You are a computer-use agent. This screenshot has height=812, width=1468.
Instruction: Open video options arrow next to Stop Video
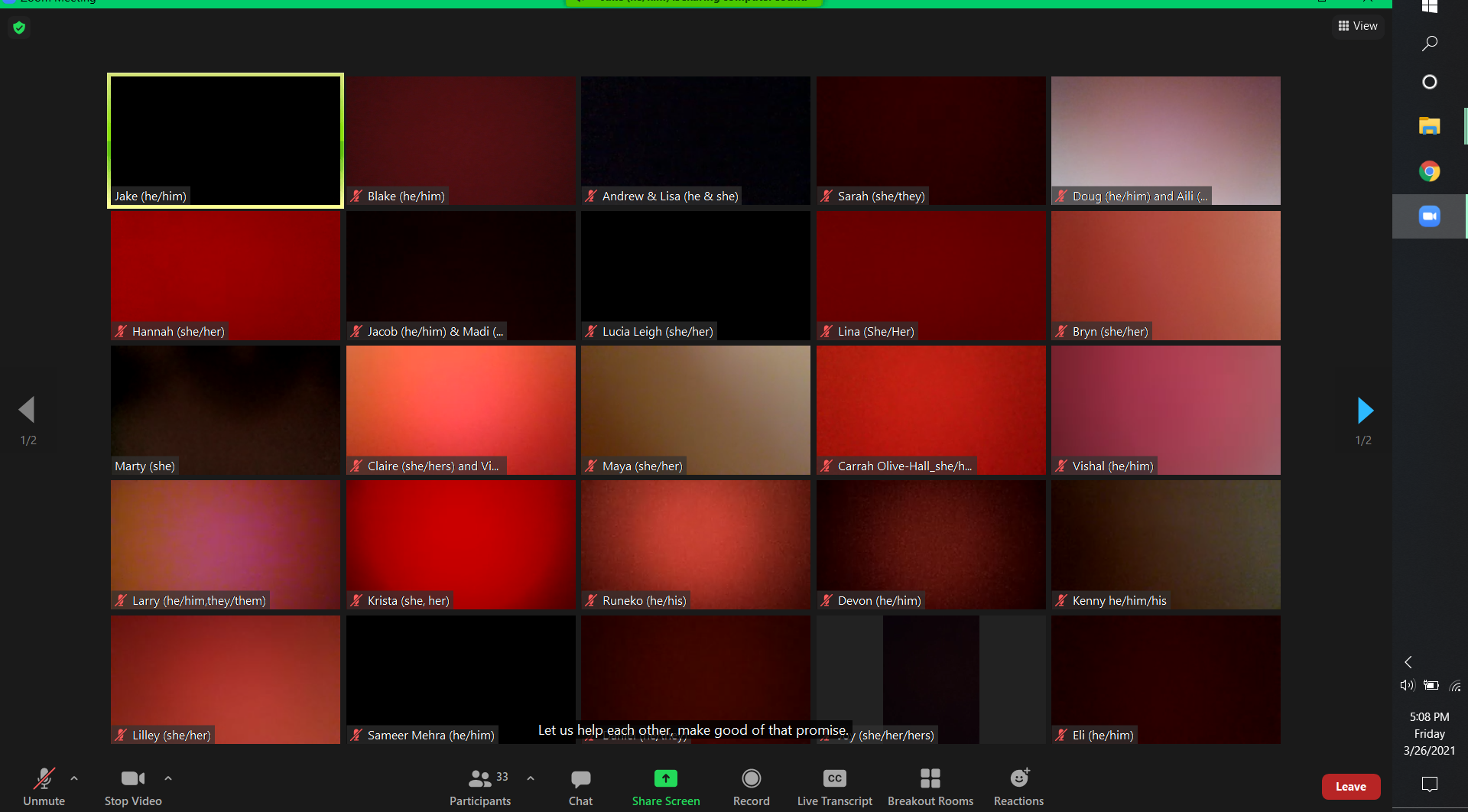[x=168, y=778]
